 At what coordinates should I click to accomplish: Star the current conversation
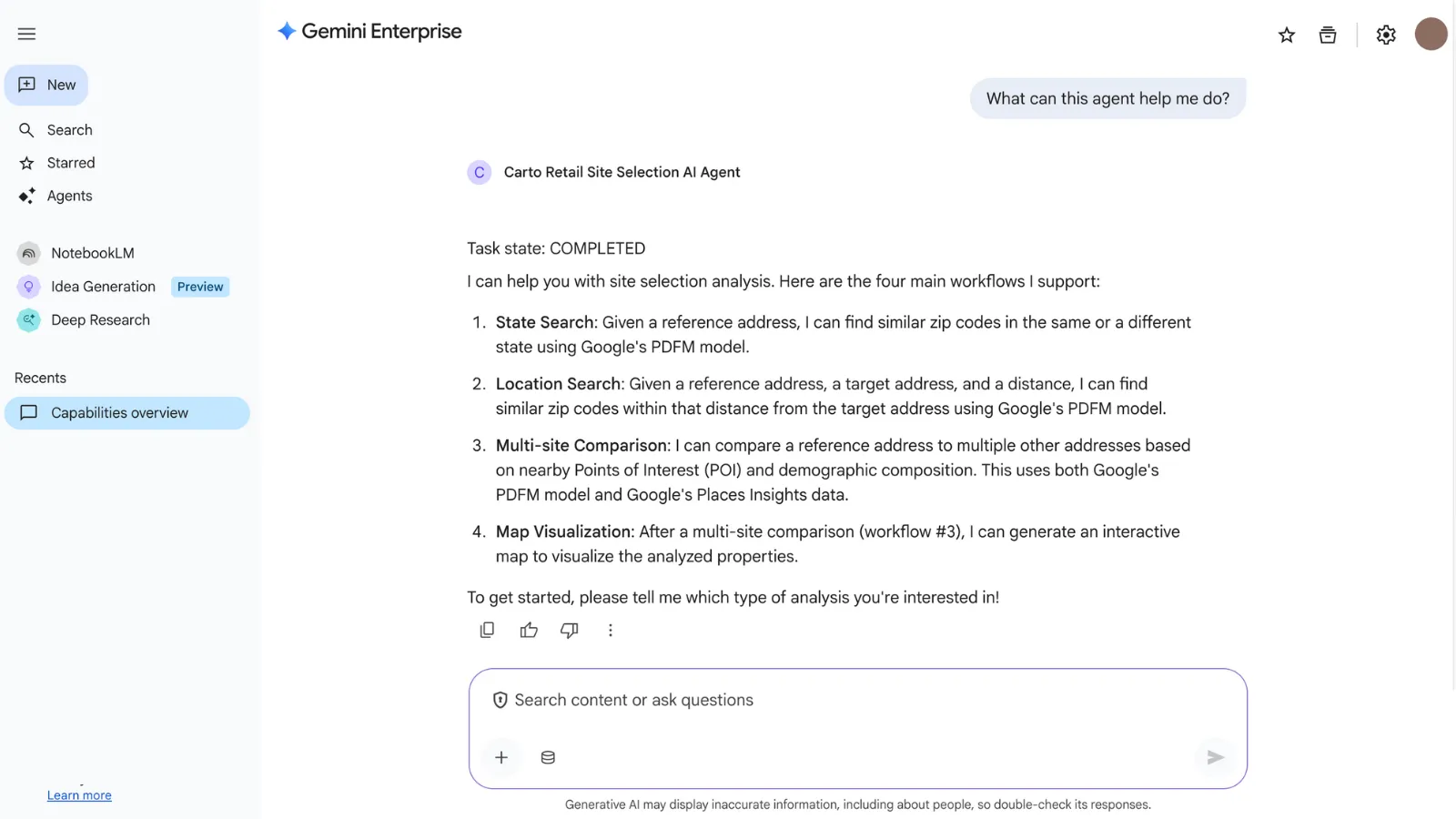[1287, 35]
